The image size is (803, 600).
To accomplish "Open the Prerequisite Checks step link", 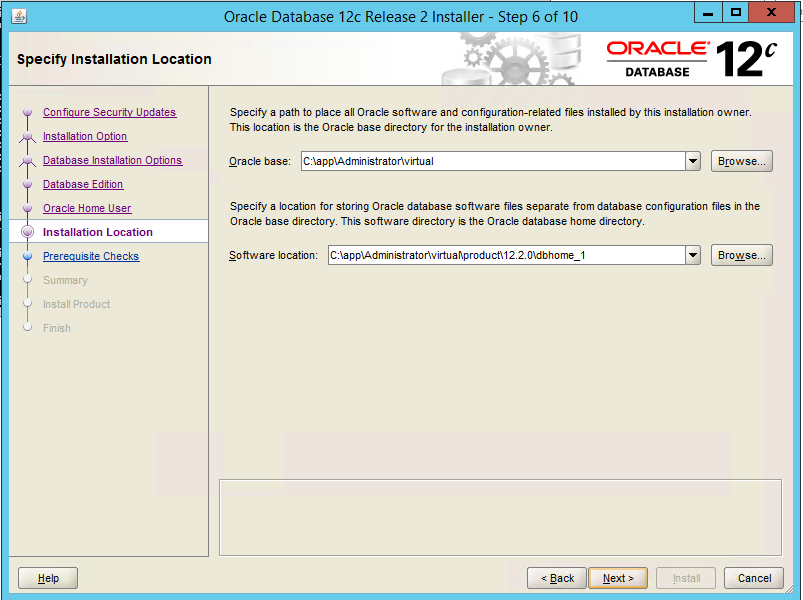I will point(91,257).
